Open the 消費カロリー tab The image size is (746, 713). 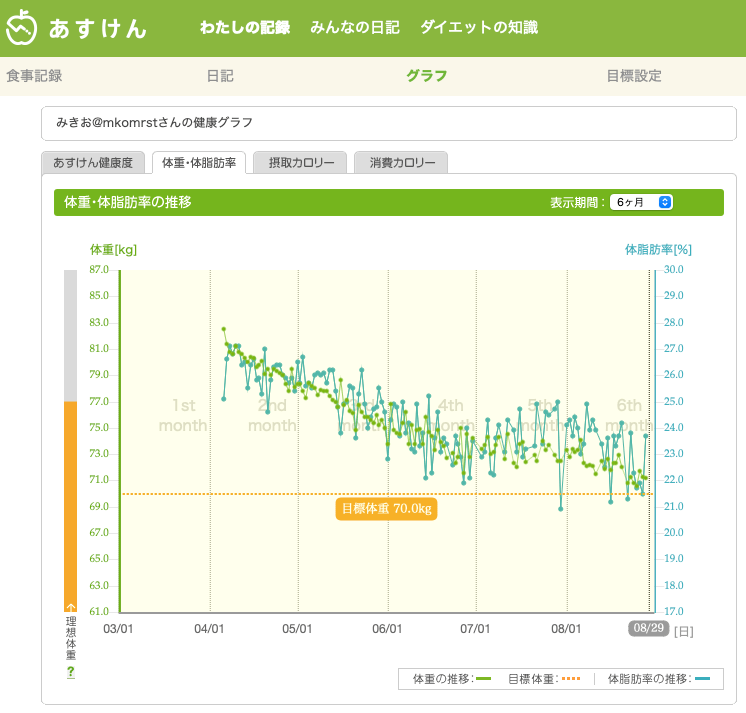[401, 163]
